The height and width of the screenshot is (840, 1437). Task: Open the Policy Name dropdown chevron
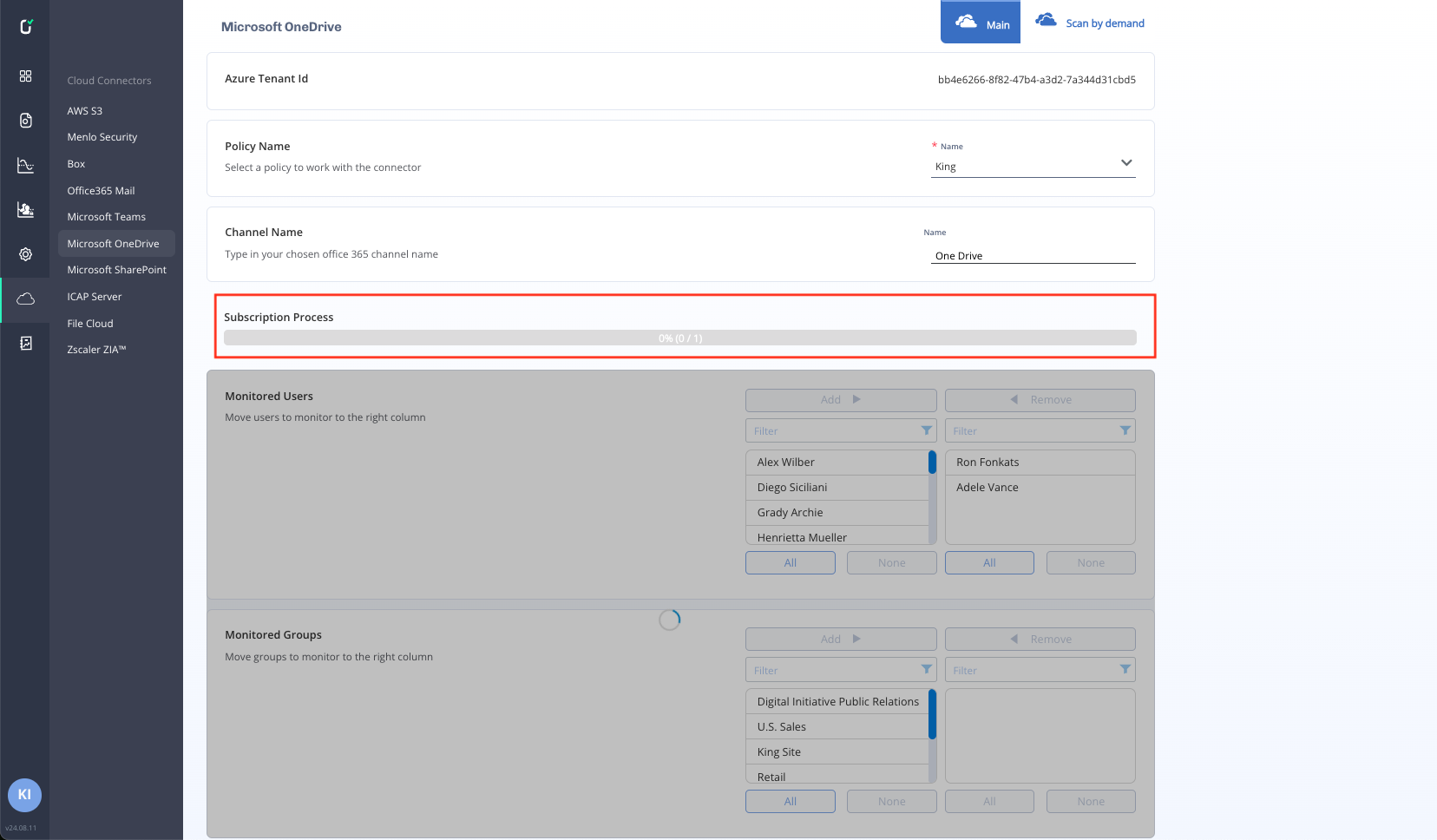pyautogui.click(x=1126, y=163)
